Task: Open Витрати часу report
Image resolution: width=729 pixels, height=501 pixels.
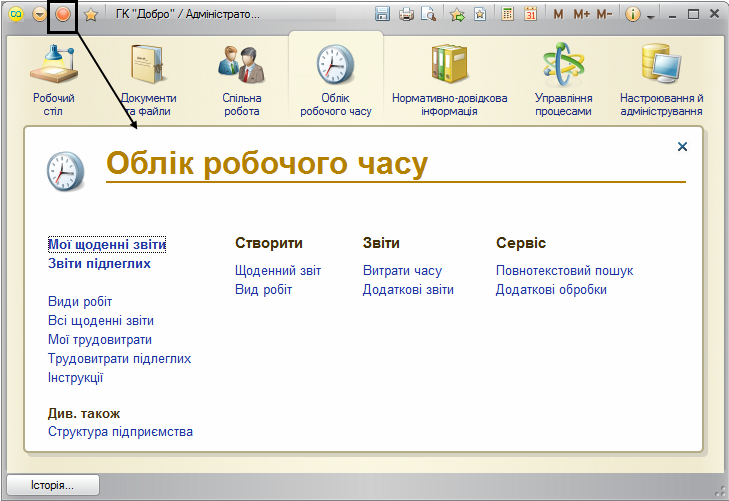Action: (403, 270)
